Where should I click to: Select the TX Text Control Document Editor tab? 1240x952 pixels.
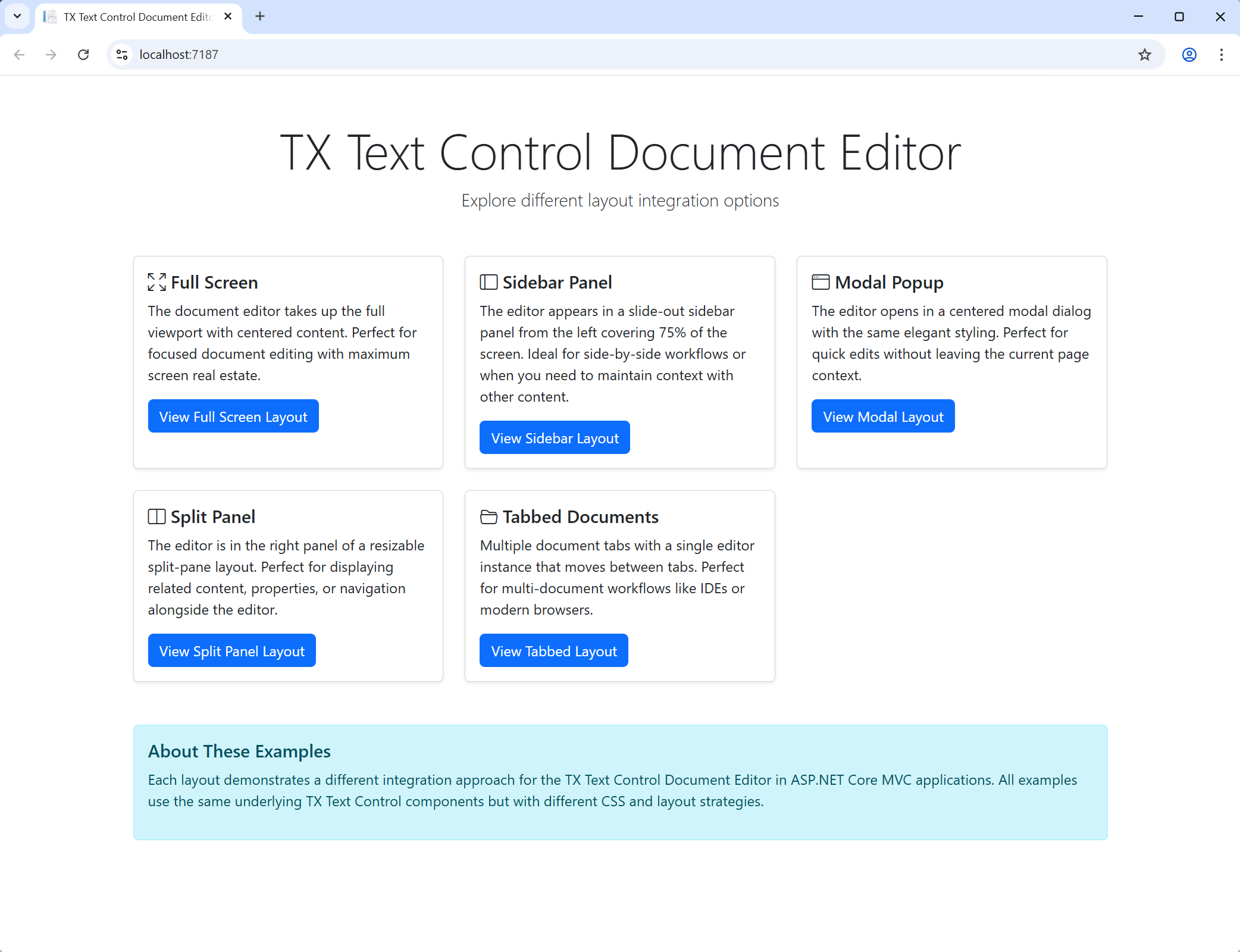(x=131, y=17)
